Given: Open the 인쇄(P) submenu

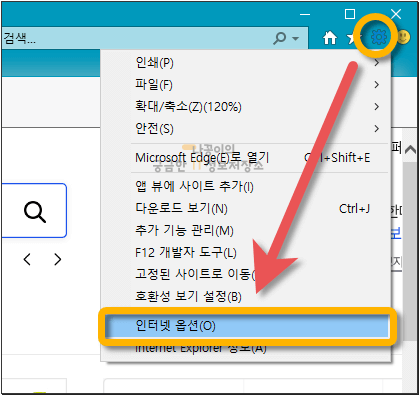Looking at the screenshot, I should (246, 63).
